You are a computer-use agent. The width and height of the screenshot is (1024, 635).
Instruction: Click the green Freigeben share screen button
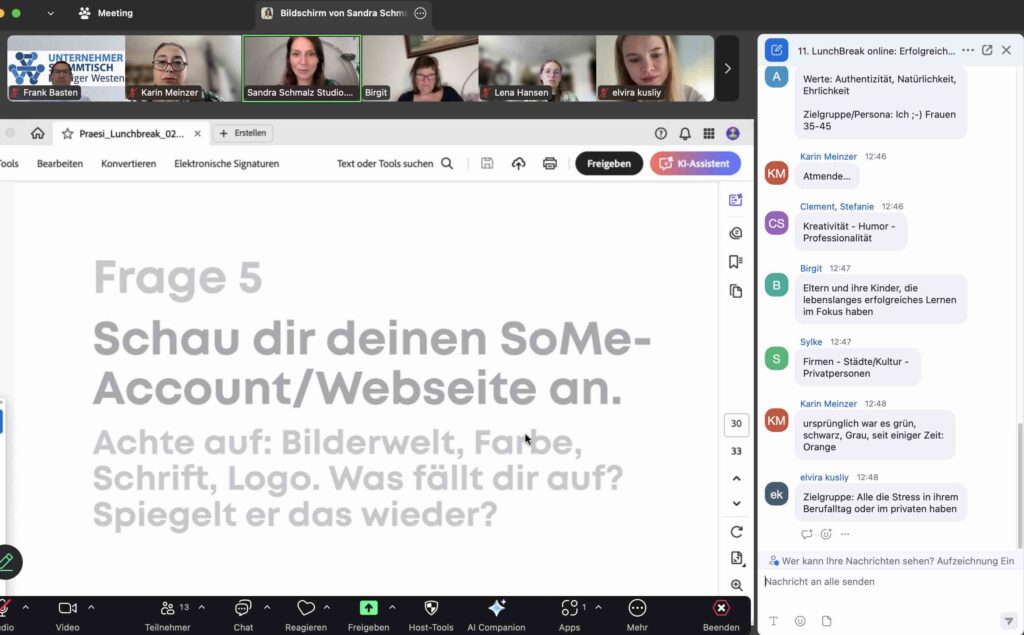coord(368,615)
